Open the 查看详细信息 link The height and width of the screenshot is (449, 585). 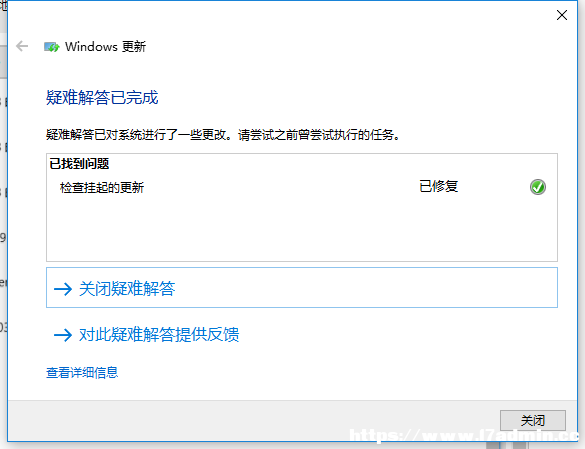click(x=82, y=372)
